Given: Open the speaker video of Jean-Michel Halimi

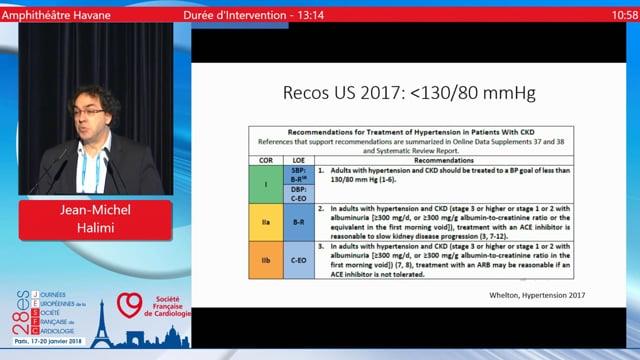Looking at the screenshot, I should (x=96, y=109).
